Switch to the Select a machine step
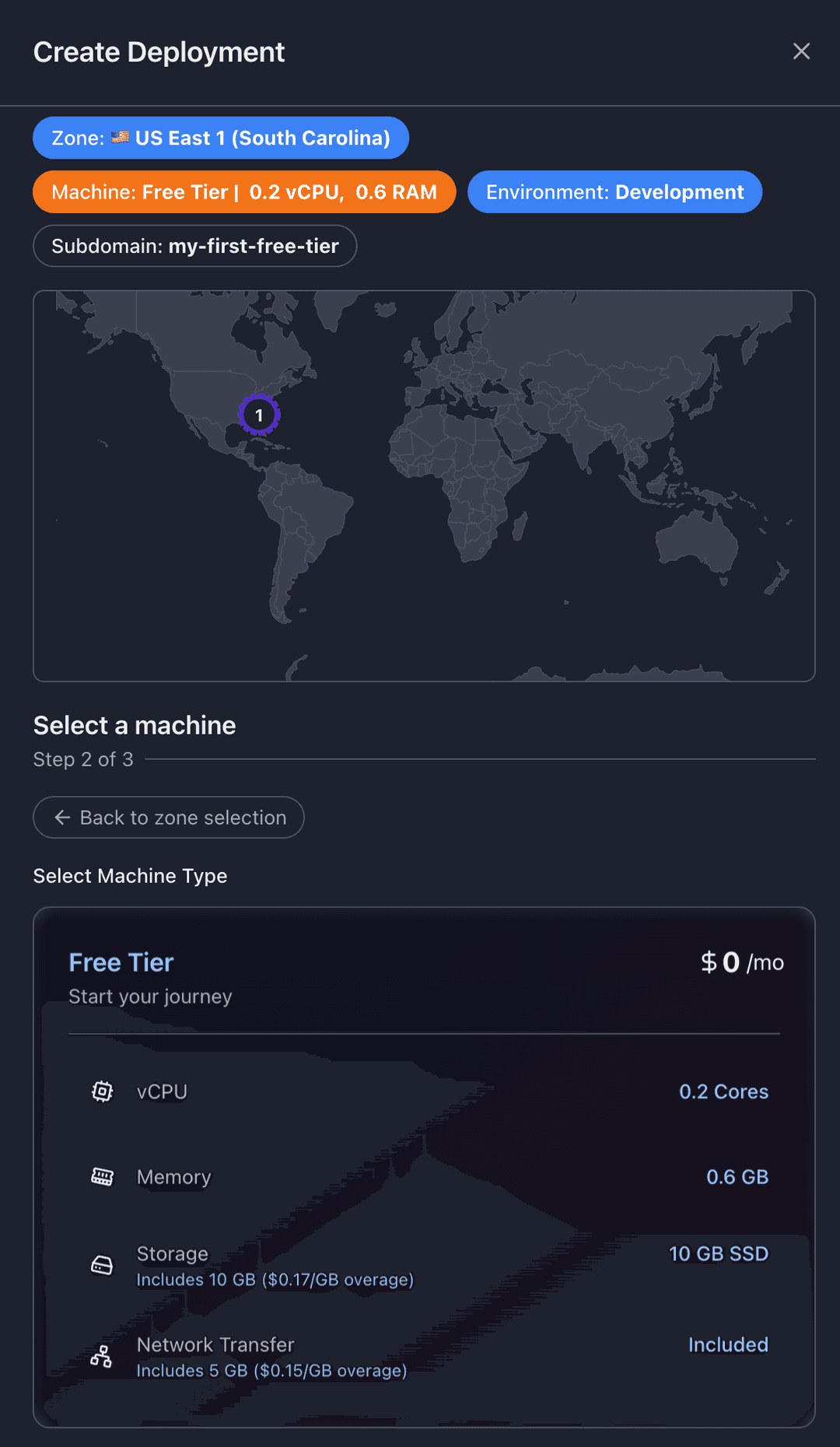 tap(134, 725)
